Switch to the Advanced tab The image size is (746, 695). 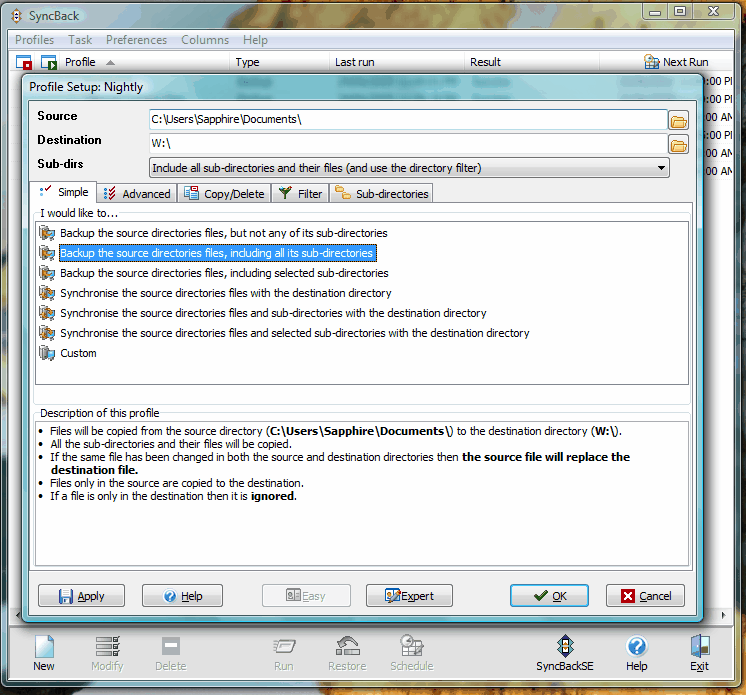click(x=138, y=194)
